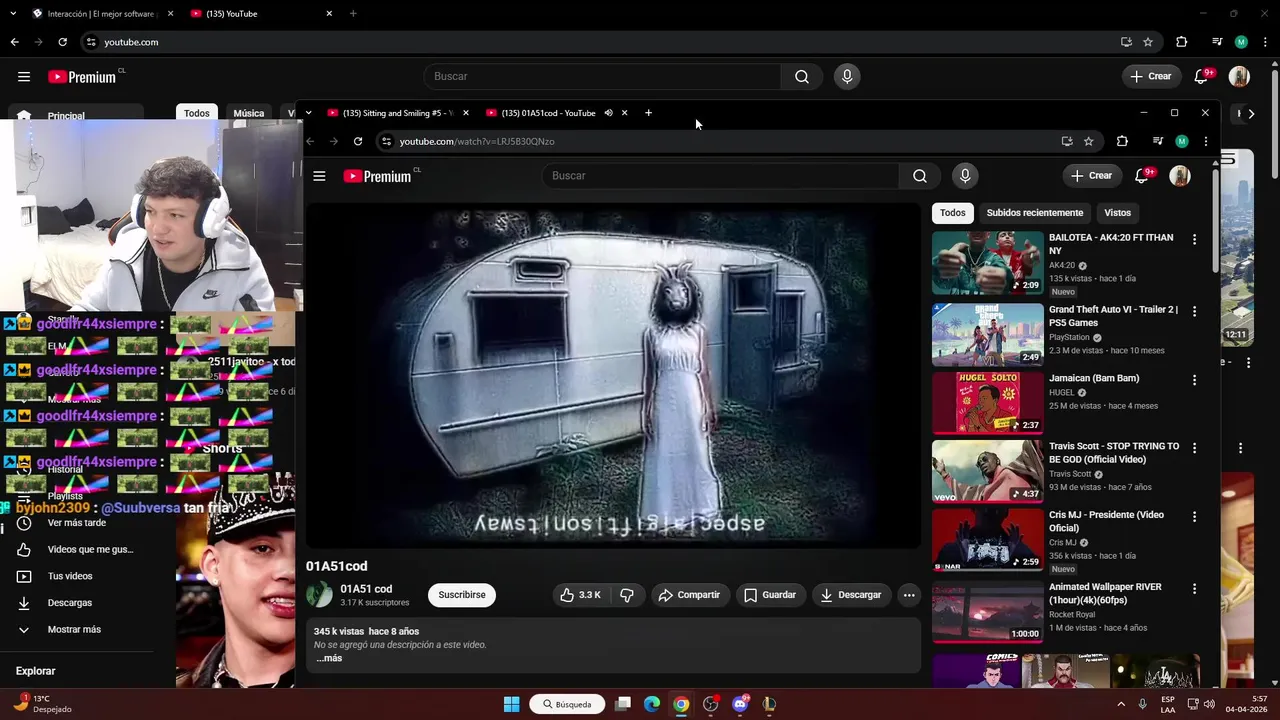Reload the page in the front browser window
Image resolution: width=1280 pixels, height=720 pixels.
click(x=358, y=141)
